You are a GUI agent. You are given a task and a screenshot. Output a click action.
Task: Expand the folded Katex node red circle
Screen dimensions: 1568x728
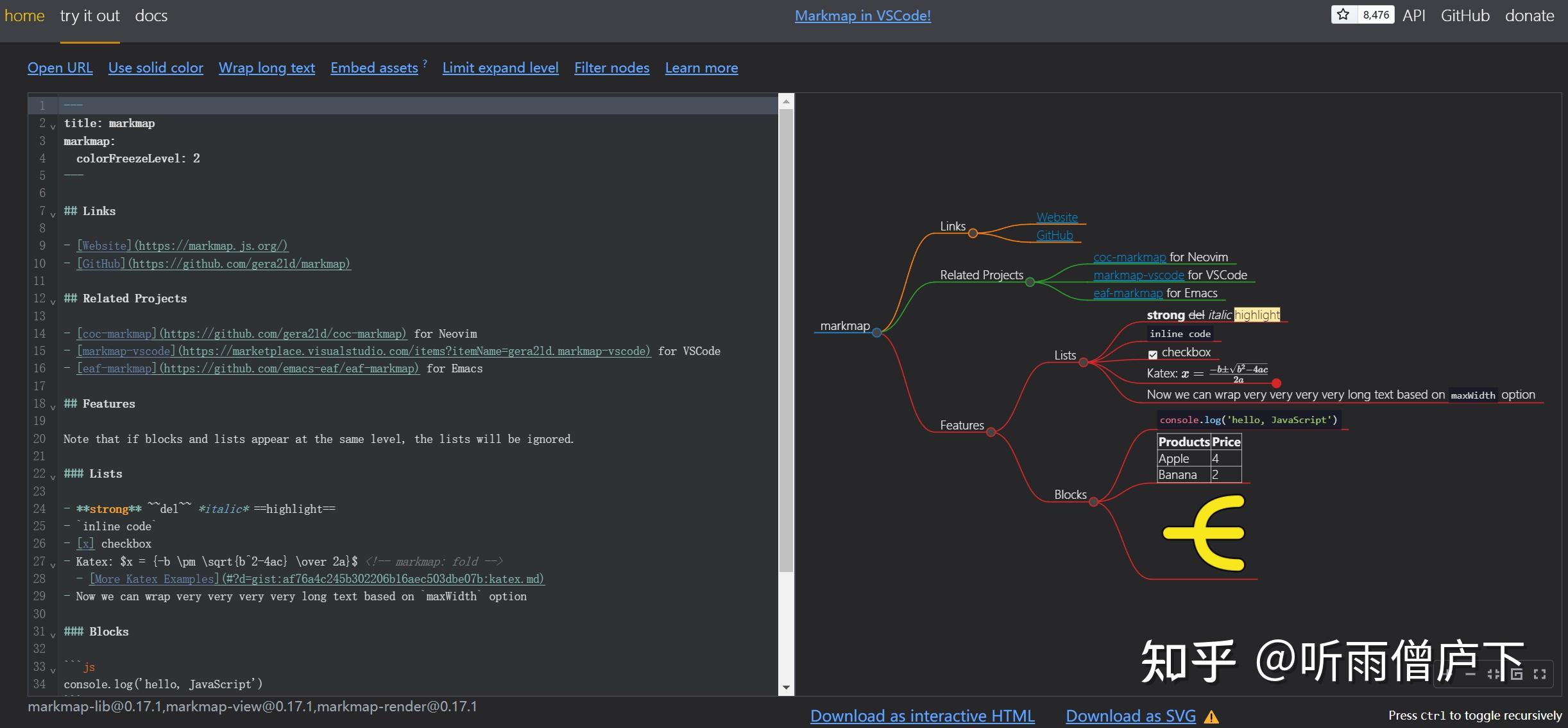click(1276, 383)
